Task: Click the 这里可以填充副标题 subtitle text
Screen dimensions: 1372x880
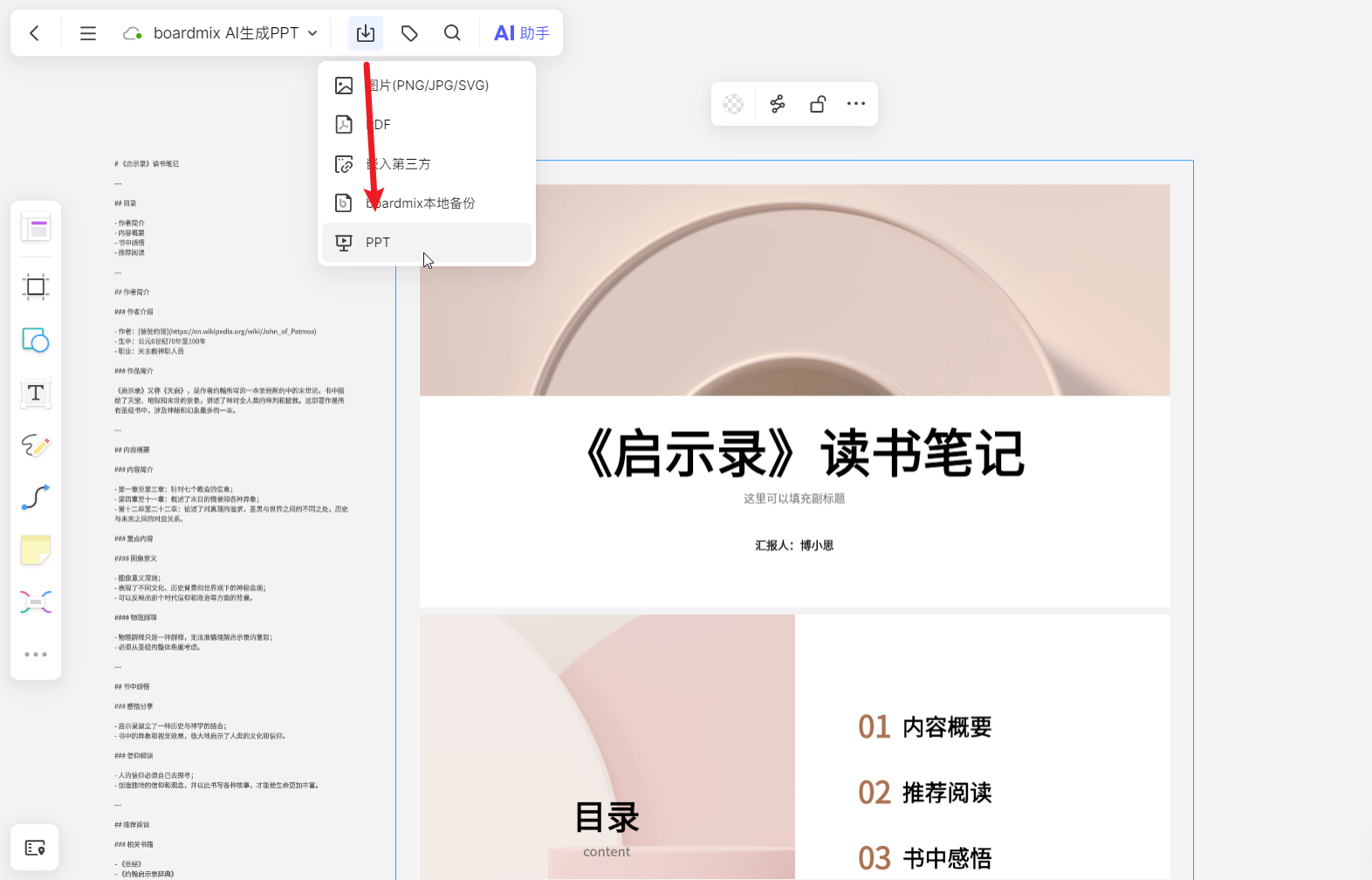Action: tap(794, 498)
